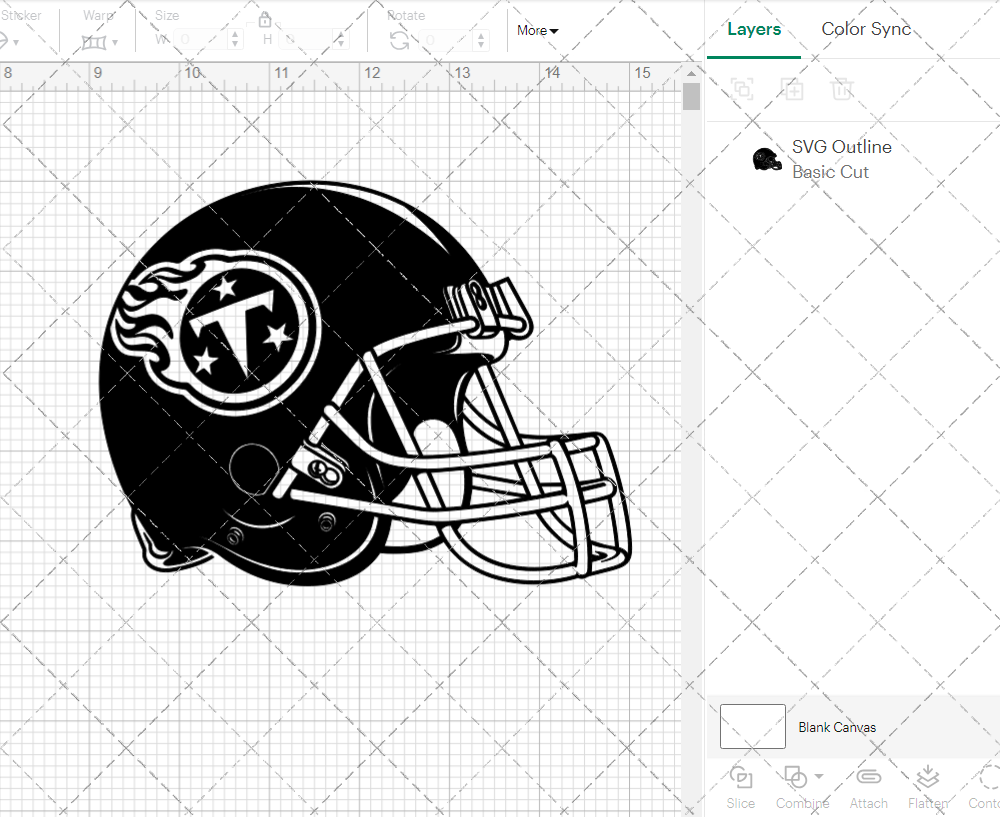Click the Blank Canvas color swatch
Image resolution: width=1000 pixels, height=817 pixels.
tap(752, 727)
